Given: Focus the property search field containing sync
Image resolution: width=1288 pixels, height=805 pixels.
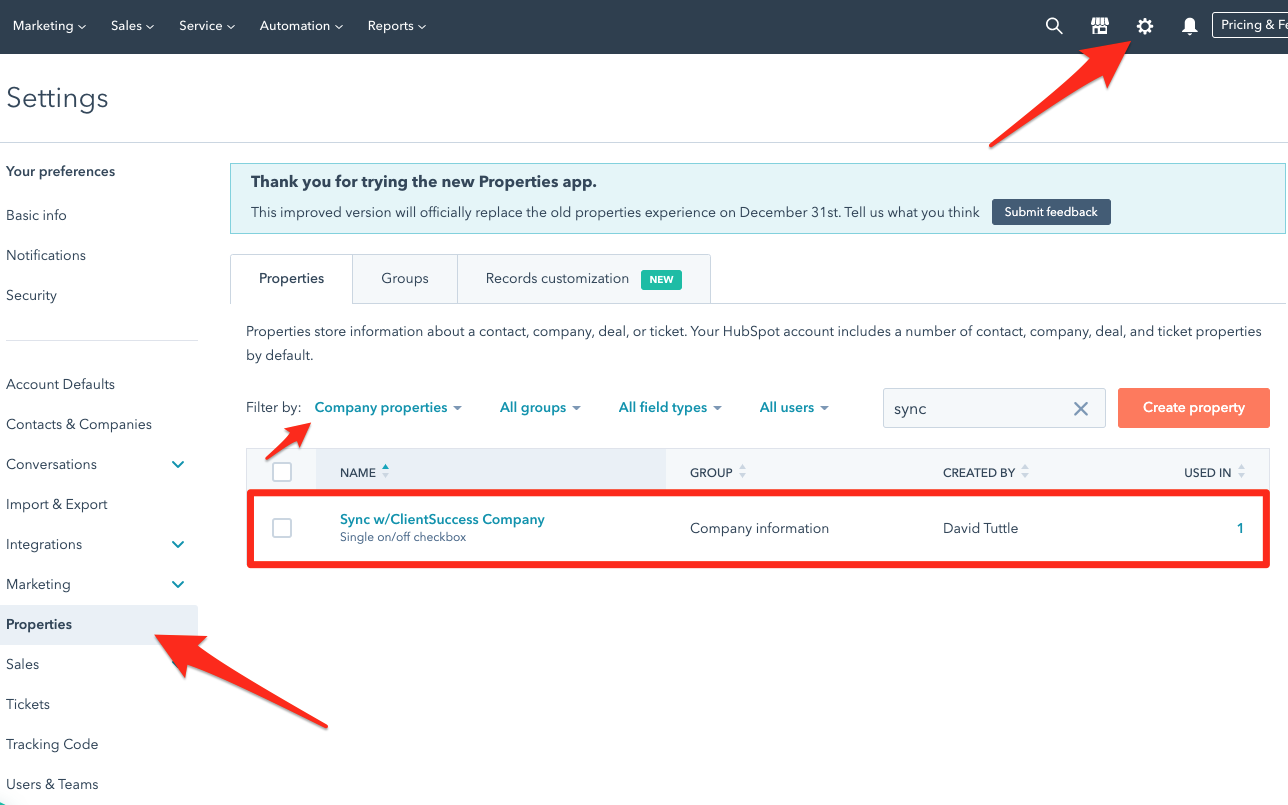Looking at the screenshot, I should coord(994,408).
